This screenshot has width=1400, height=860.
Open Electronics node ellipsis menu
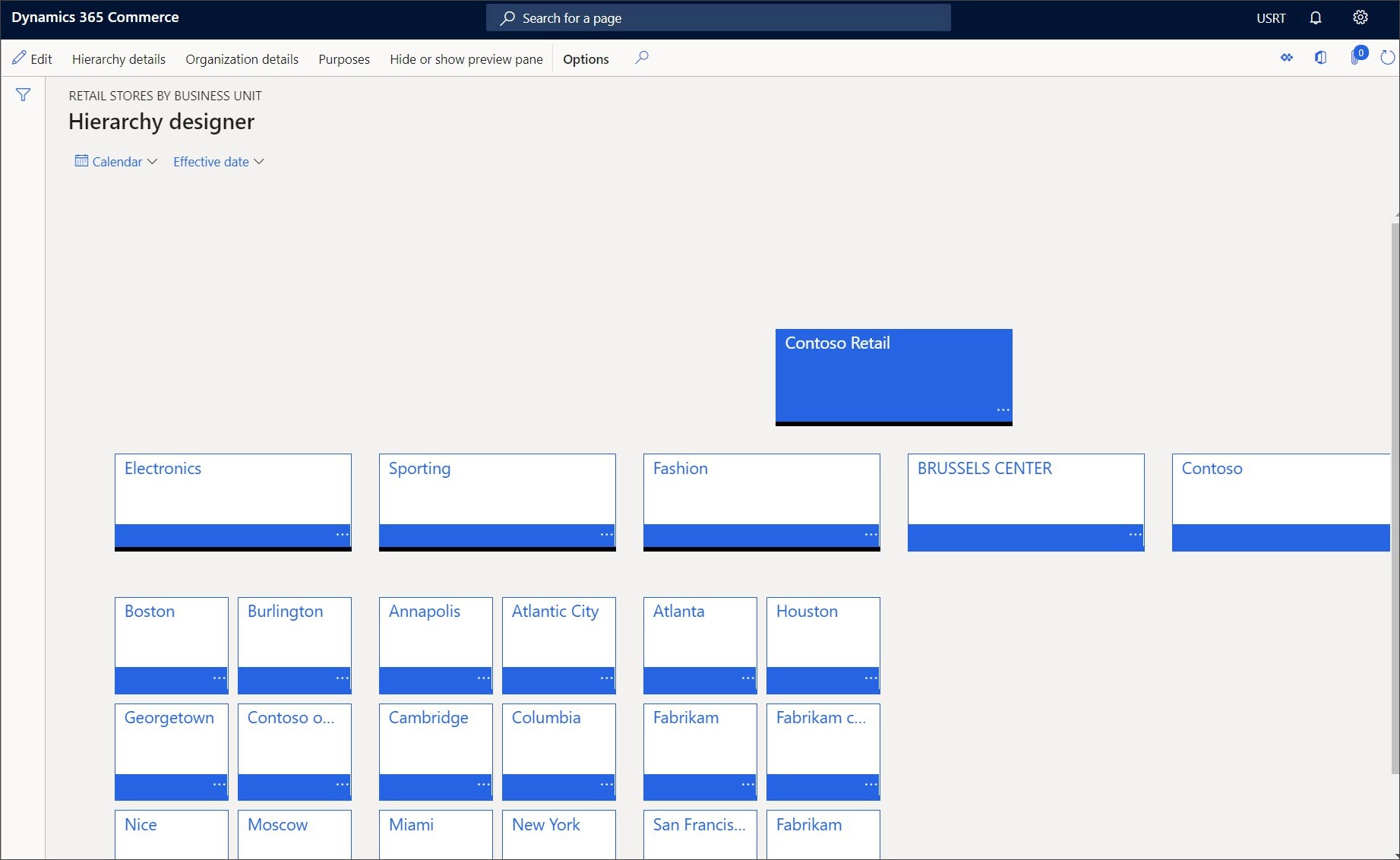coord(343,535)
